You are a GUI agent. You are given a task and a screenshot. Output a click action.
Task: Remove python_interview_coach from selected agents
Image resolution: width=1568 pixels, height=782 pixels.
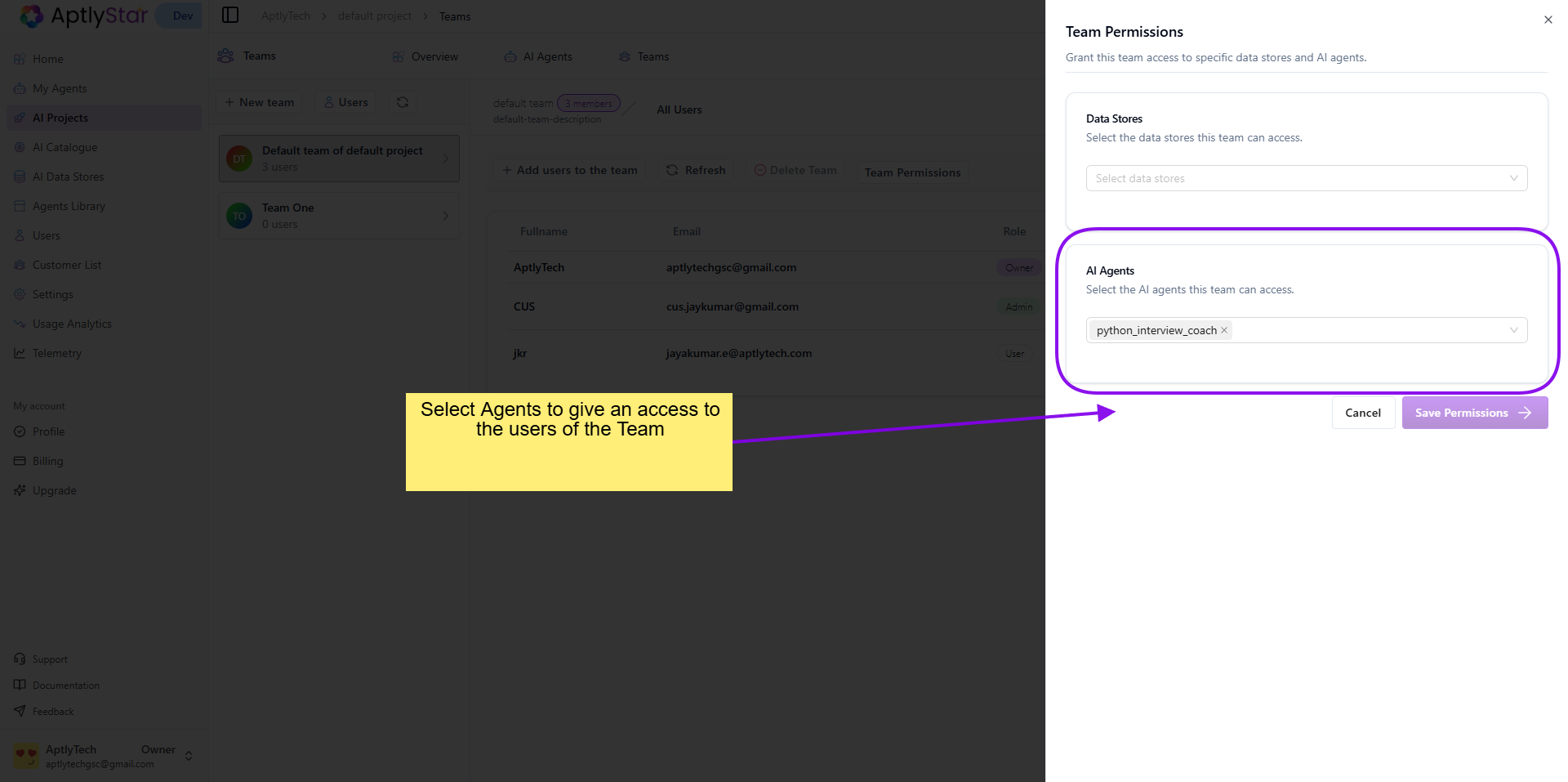[x=1223, y=330]
